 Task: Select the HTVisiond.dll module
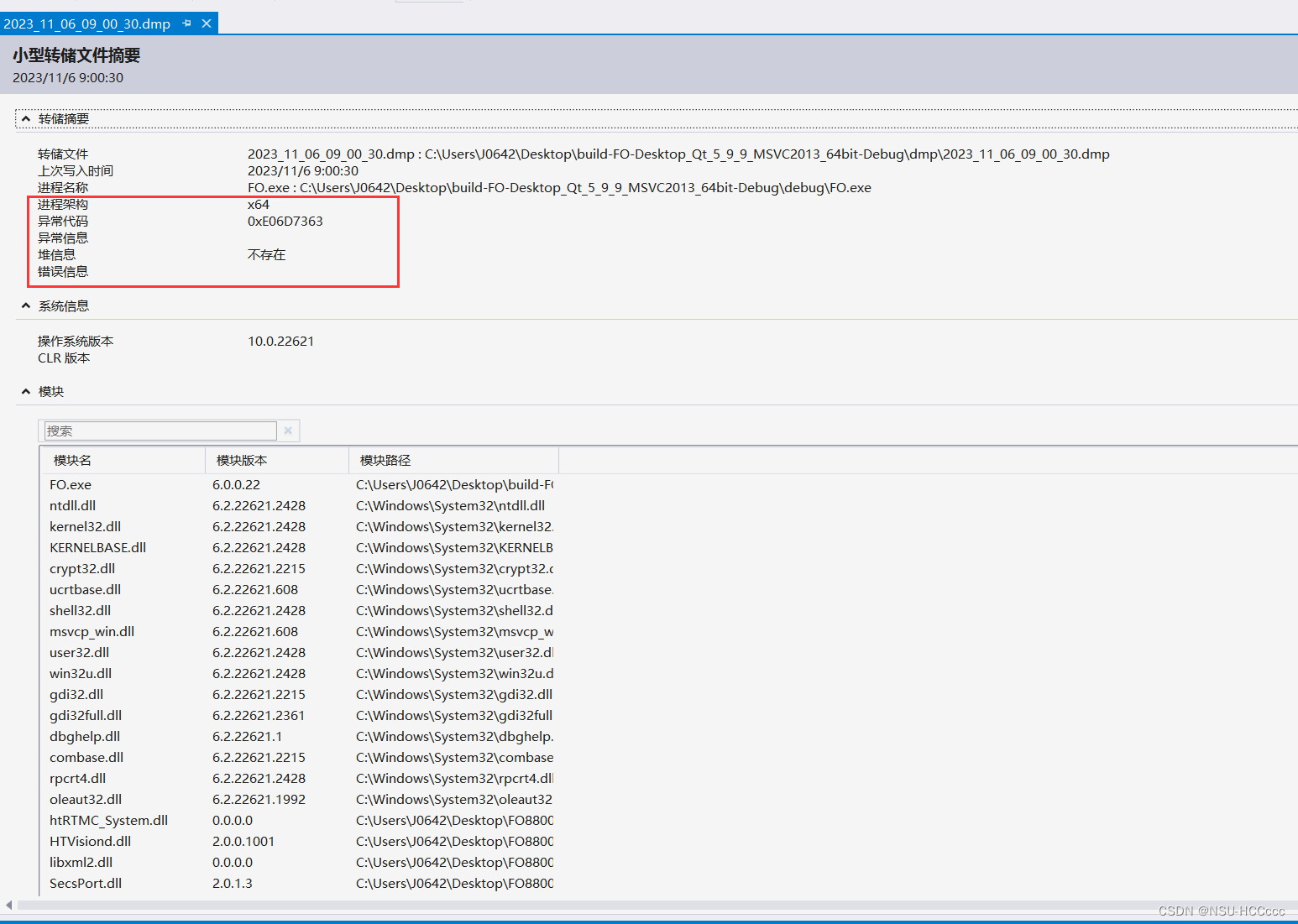(x=90, y=841)
